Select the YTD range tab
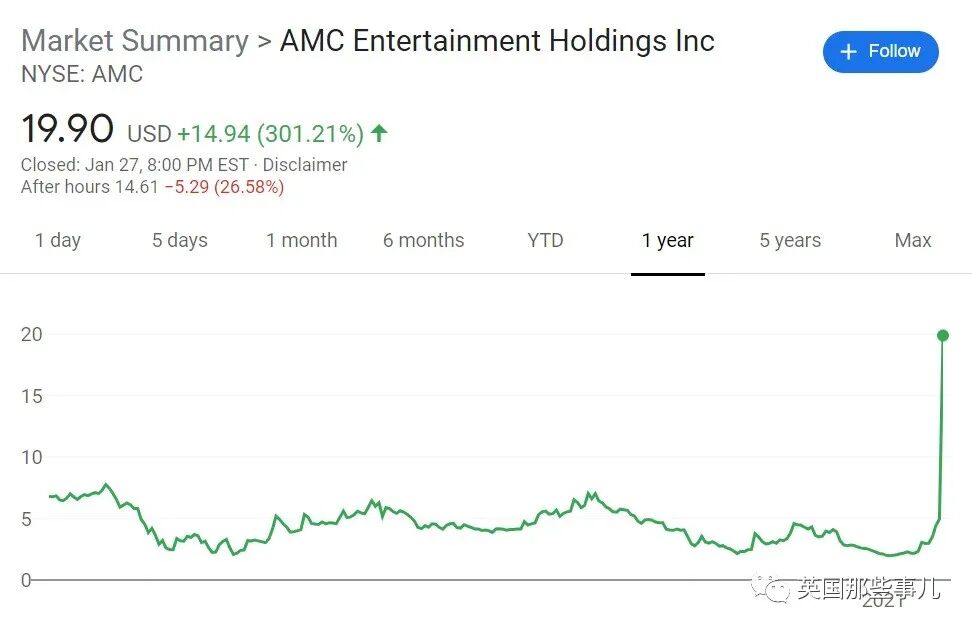The width and height of the screenshot is (972, 631). (x=546, y=240)
